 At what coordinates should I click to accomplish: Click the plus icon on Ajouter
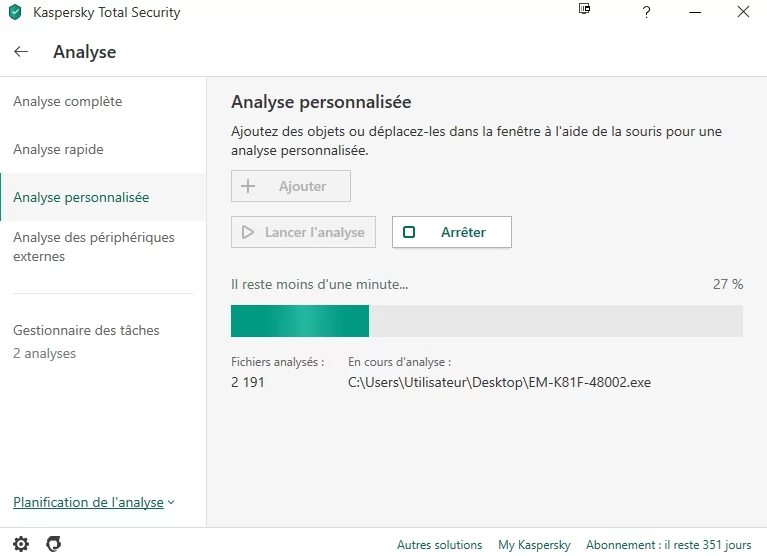coord(248,186)
